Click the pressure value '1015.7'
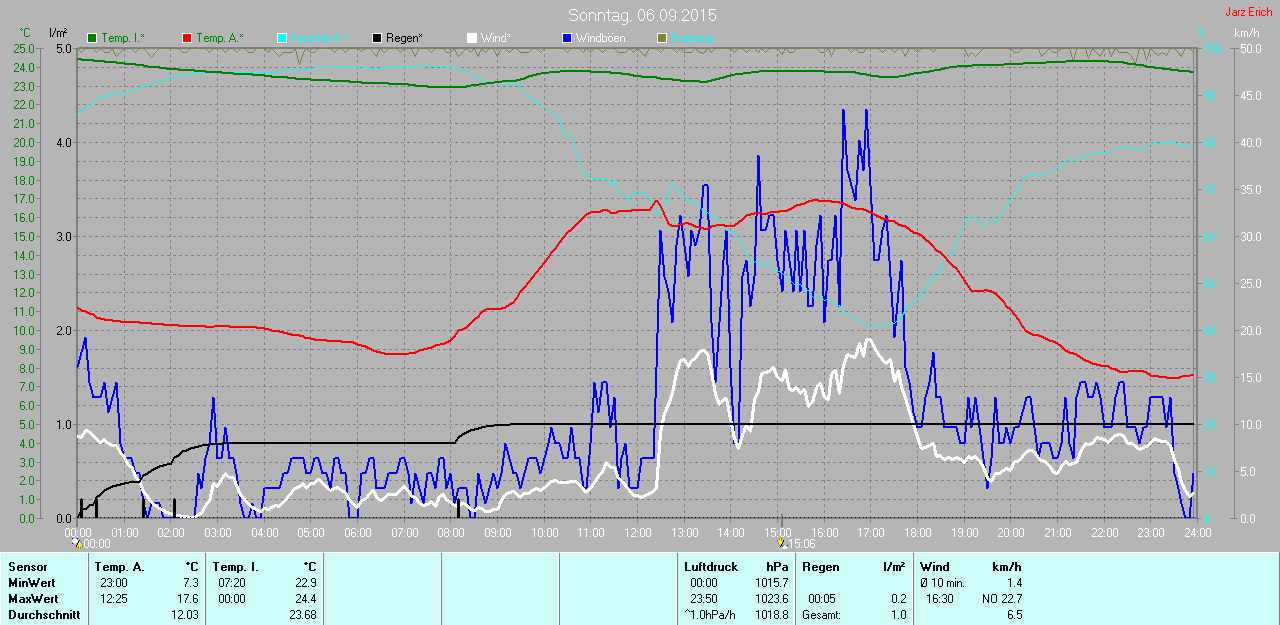The image size is (1280, 625). pyautogui.click(x=771, y=582)
